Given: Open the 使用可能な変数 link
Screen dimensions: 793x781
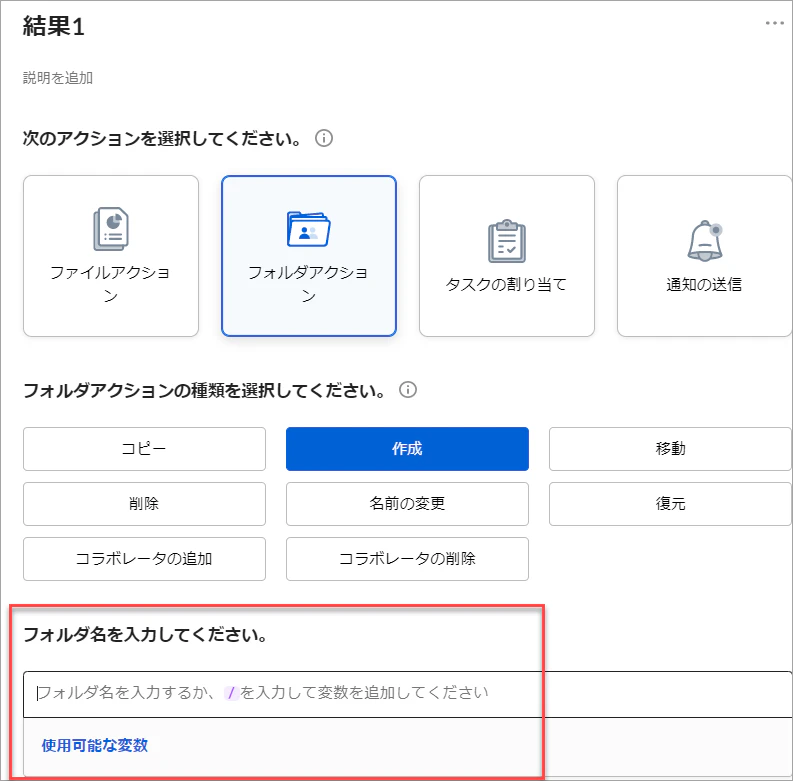Looking at the screenshot, I should click(x=95, y=745).
